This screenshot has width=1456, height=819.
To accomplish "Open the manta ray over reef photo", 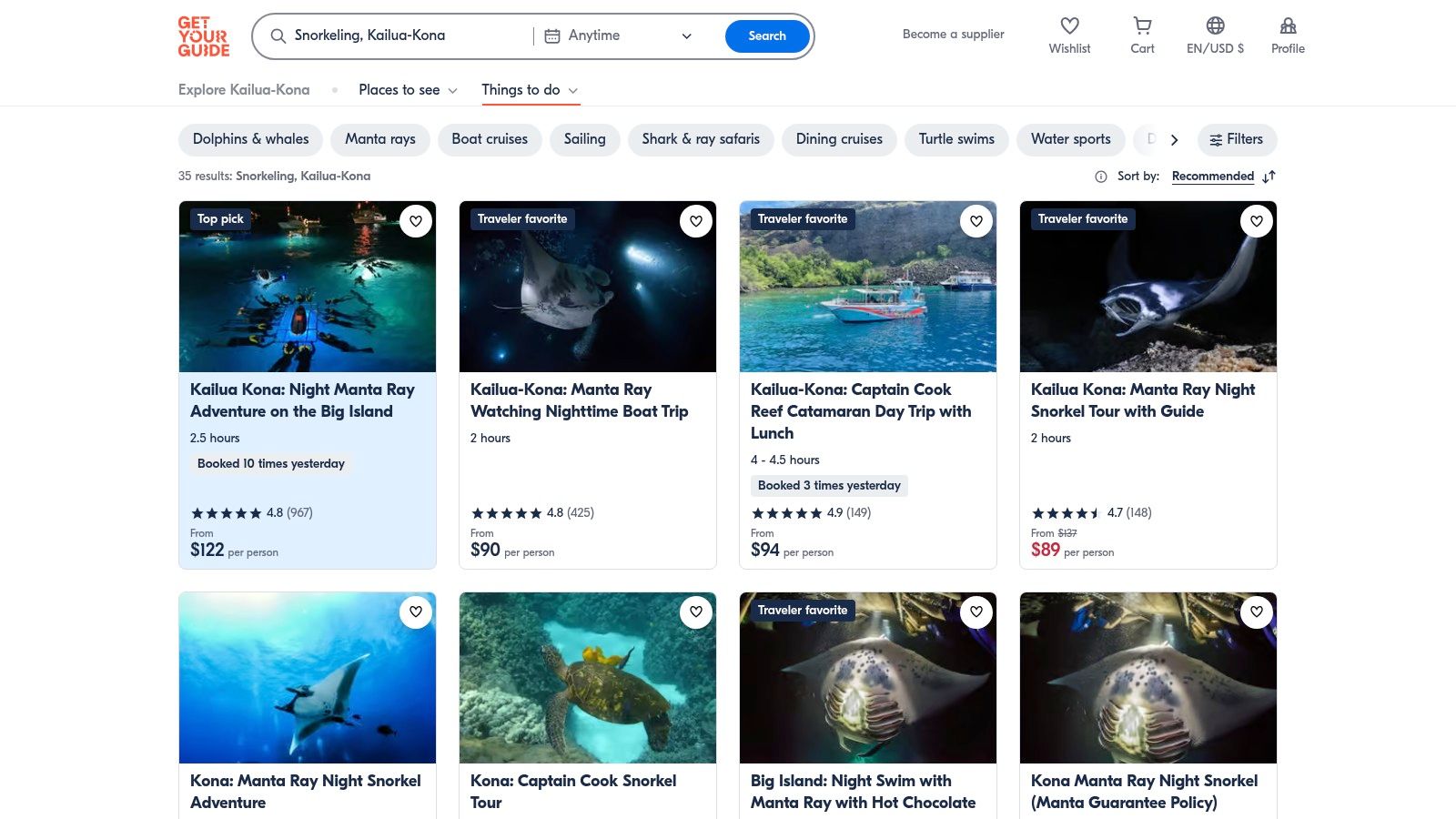I will pos(1148,287).
